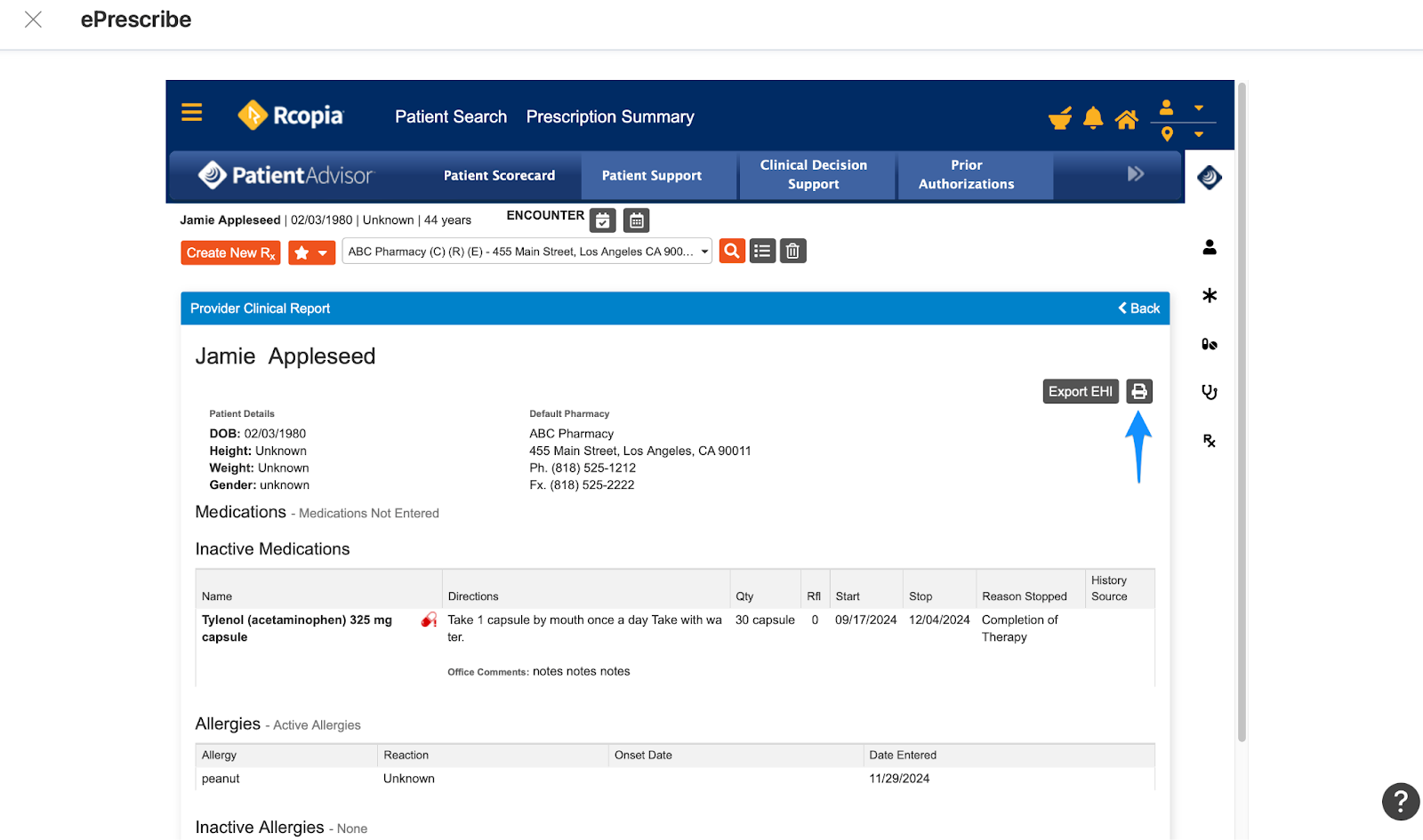Click the location pin icon
This screenshot has height=840, width=1423.
[x=1167, y=134]
